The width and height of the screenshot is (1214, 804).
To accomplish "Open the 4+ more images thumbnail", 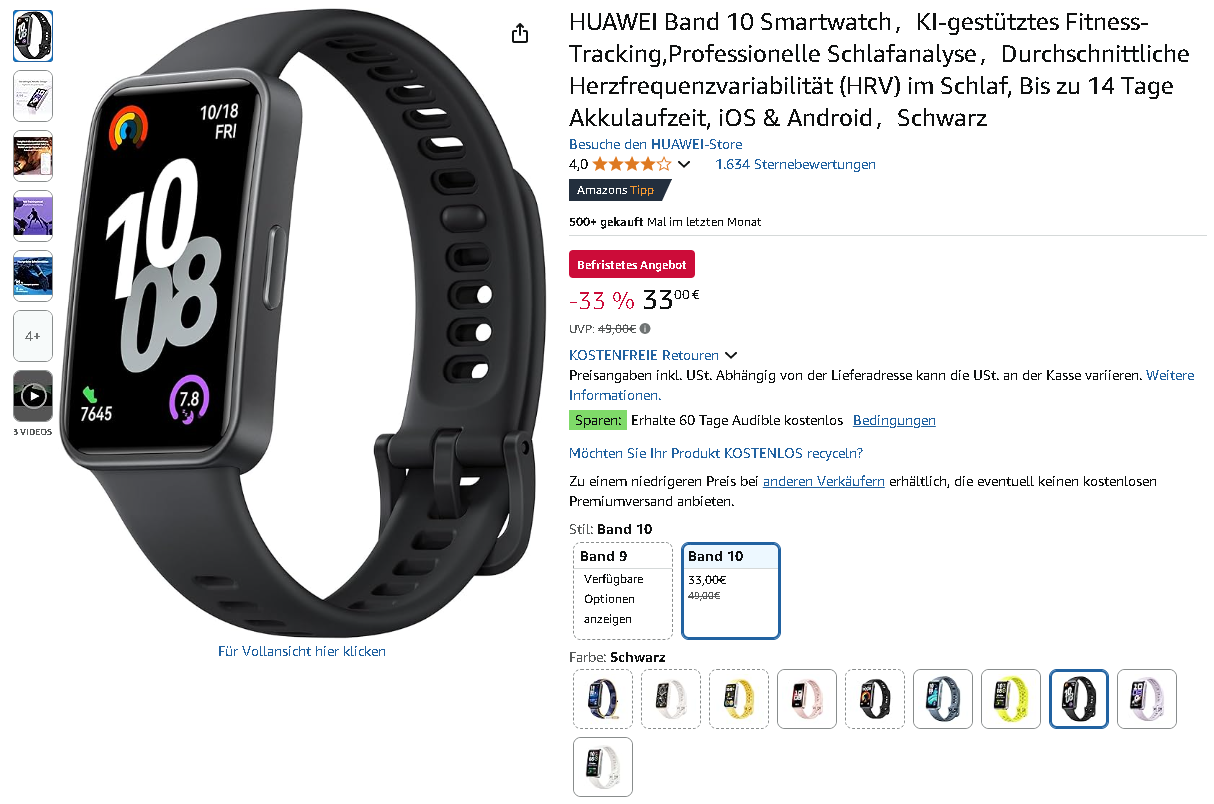I will tap(33, 336).
